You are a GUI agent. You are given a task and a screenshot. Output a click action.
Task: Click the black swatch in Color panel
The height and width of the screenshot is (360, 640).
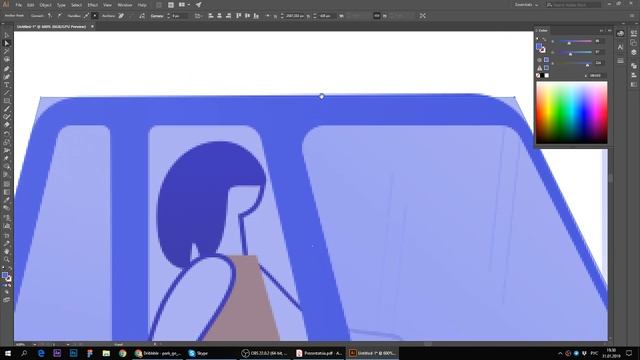click(x=542, y=76)
